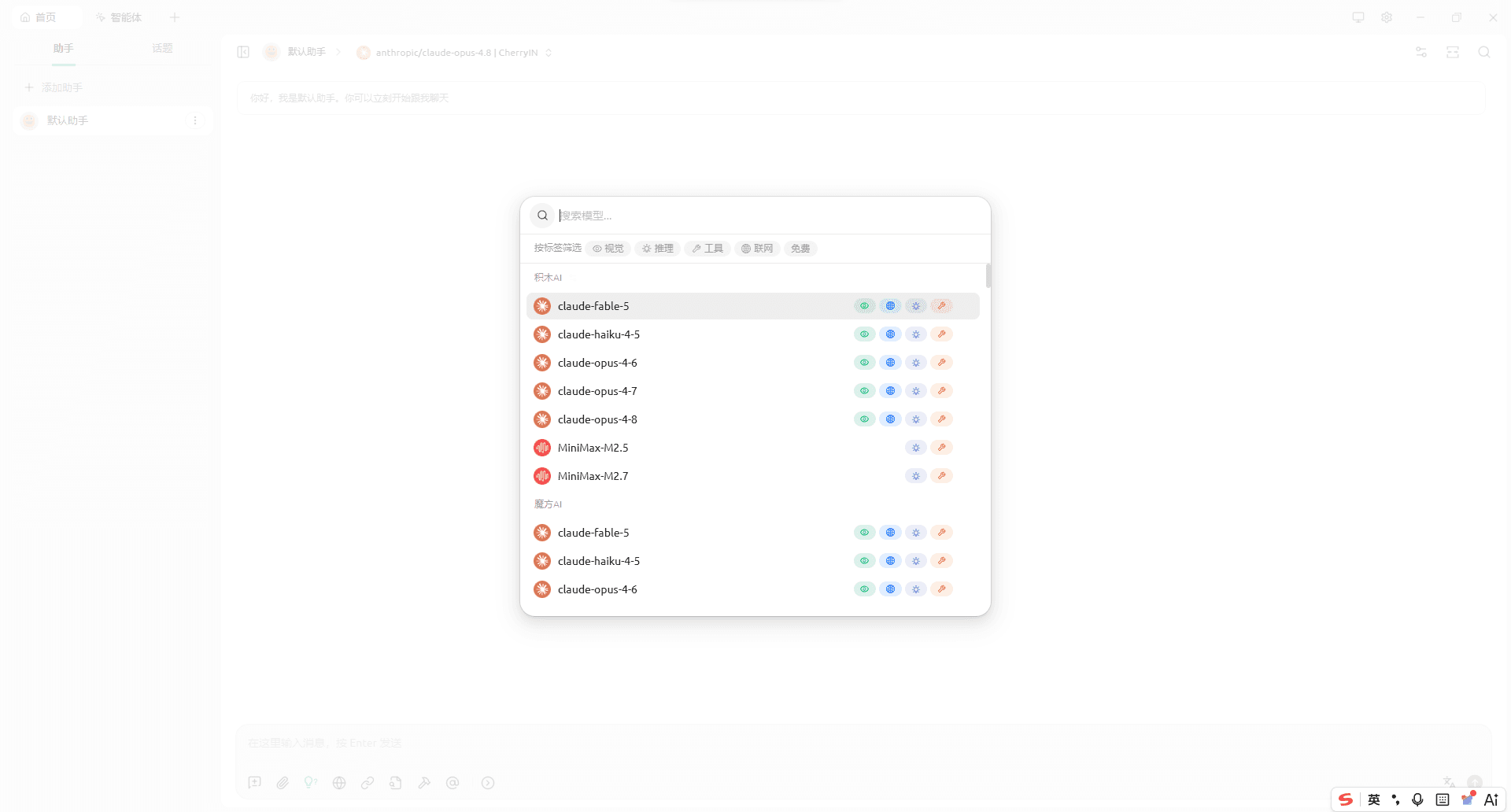This screenshot has height=812, width=1511.
Task: Click the plus icon to add tab
Action: (x=175, y=17)
